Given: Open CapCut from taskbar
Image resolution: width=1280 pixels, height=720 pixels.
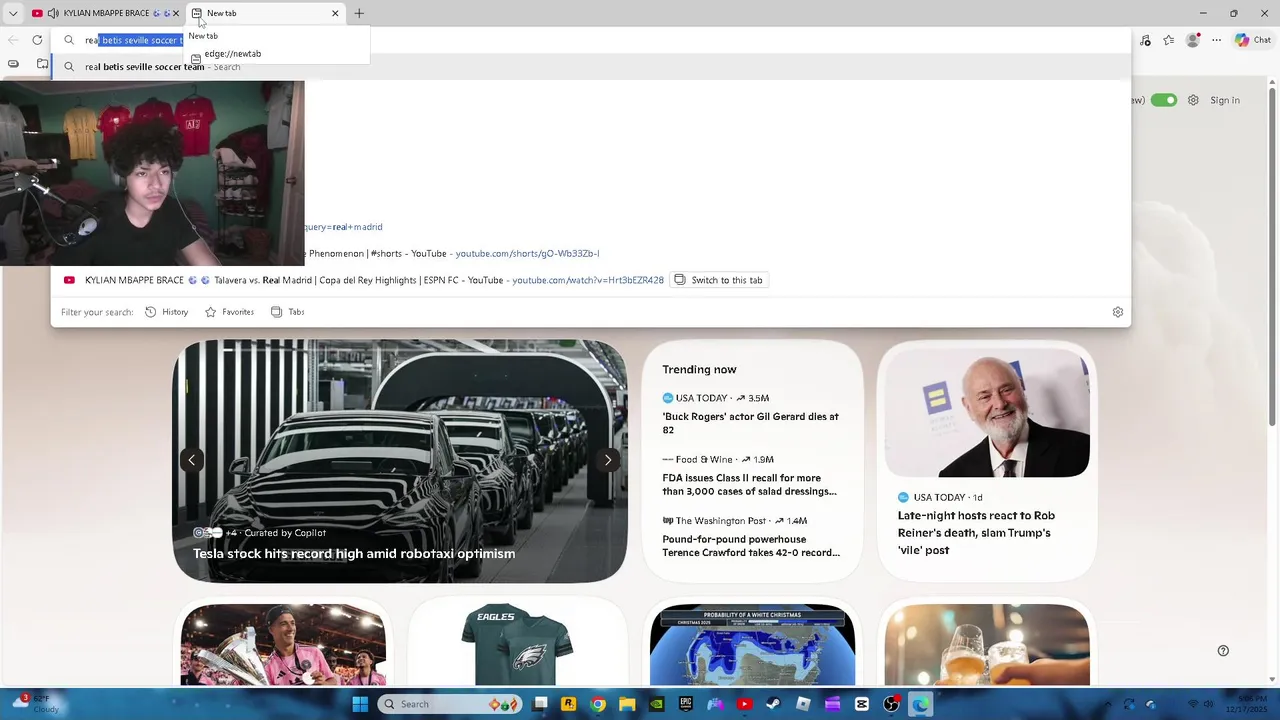Looking at the screenshot, I should [x=862, y=704].
